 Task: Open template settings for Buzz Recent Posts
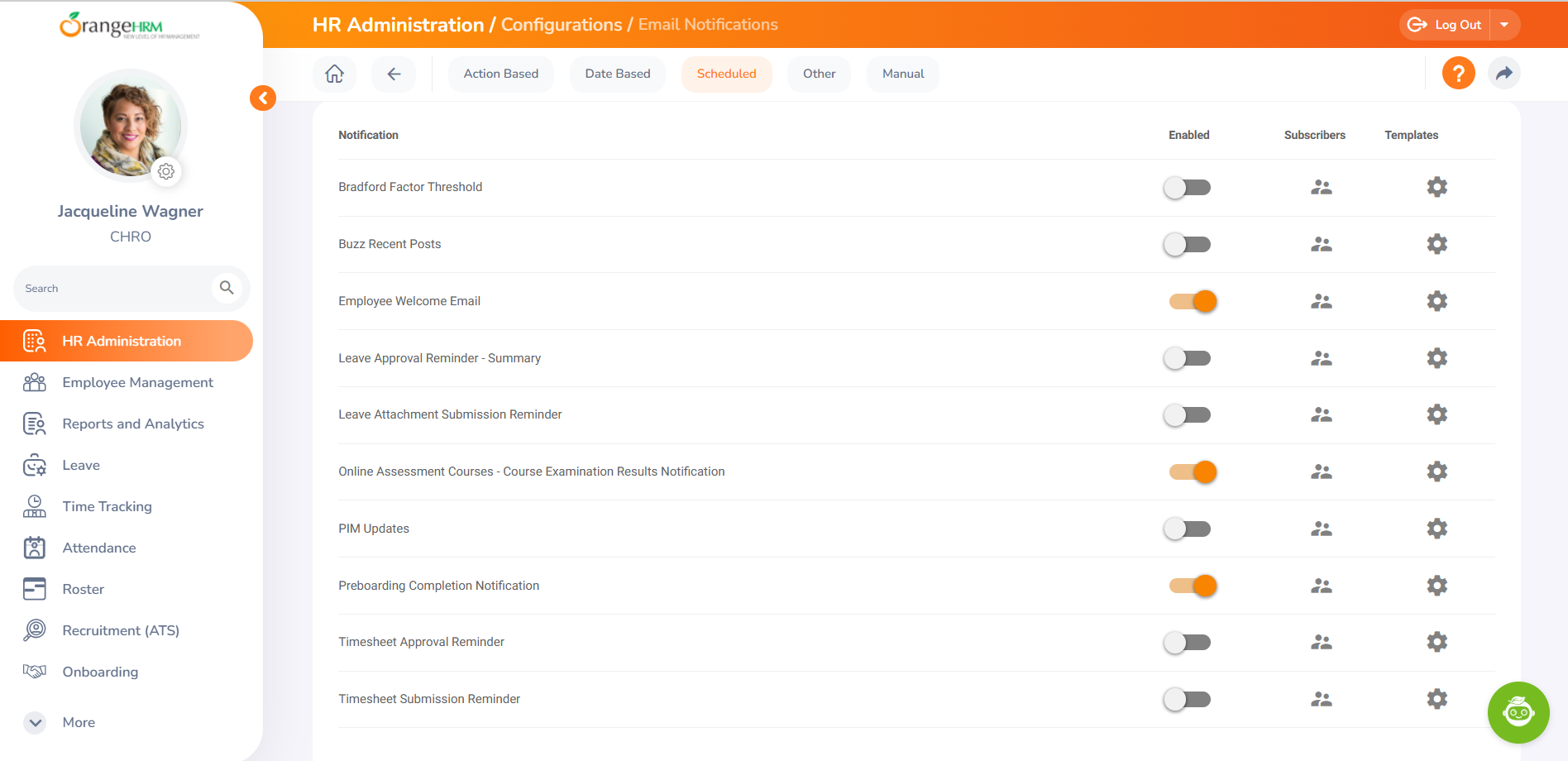coord(1437,244)
